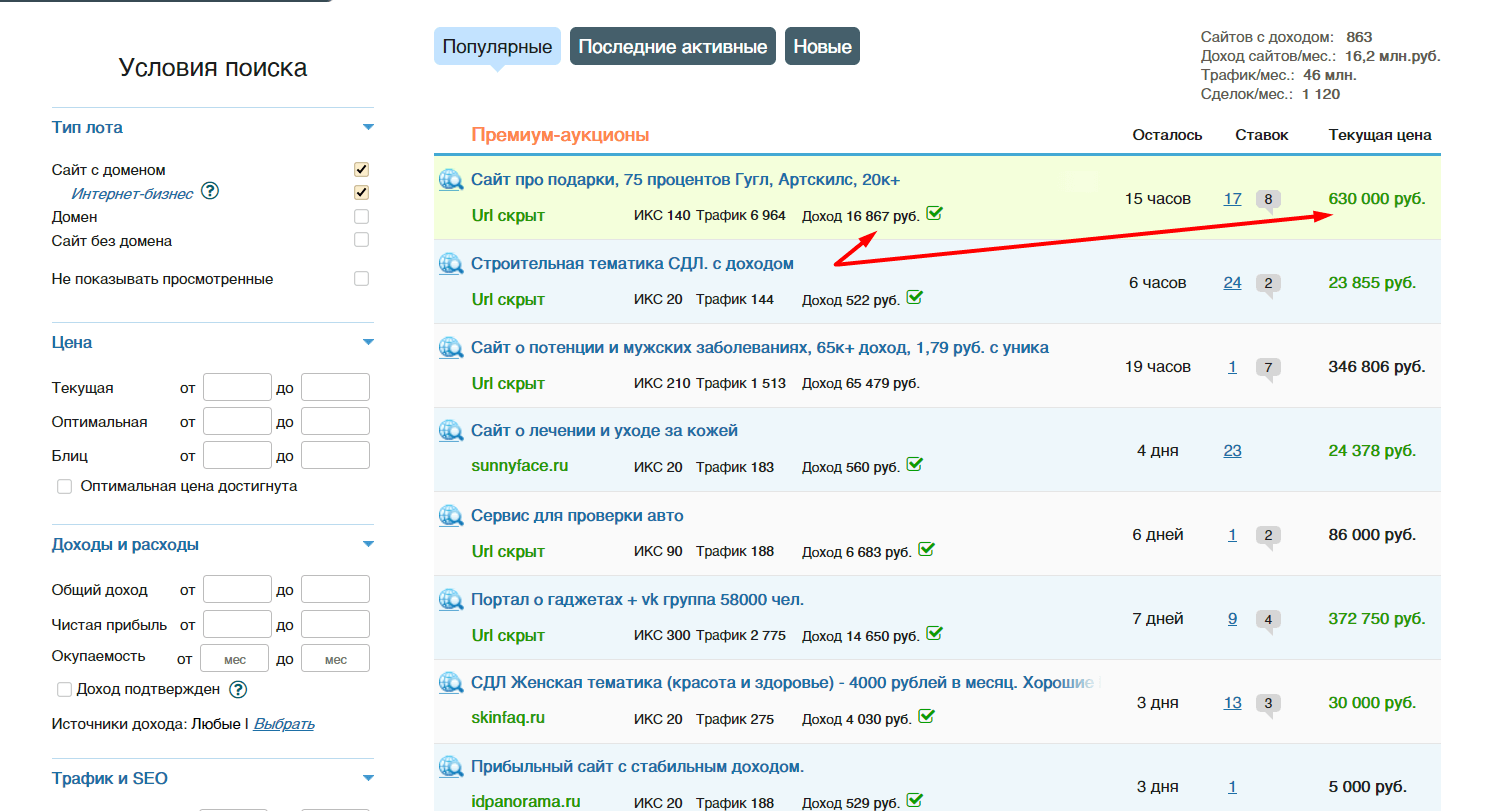Open comments bubble showing 2 for Строительная тематика
This screenshot has width=1505, height=811.
coord(1268,285)
